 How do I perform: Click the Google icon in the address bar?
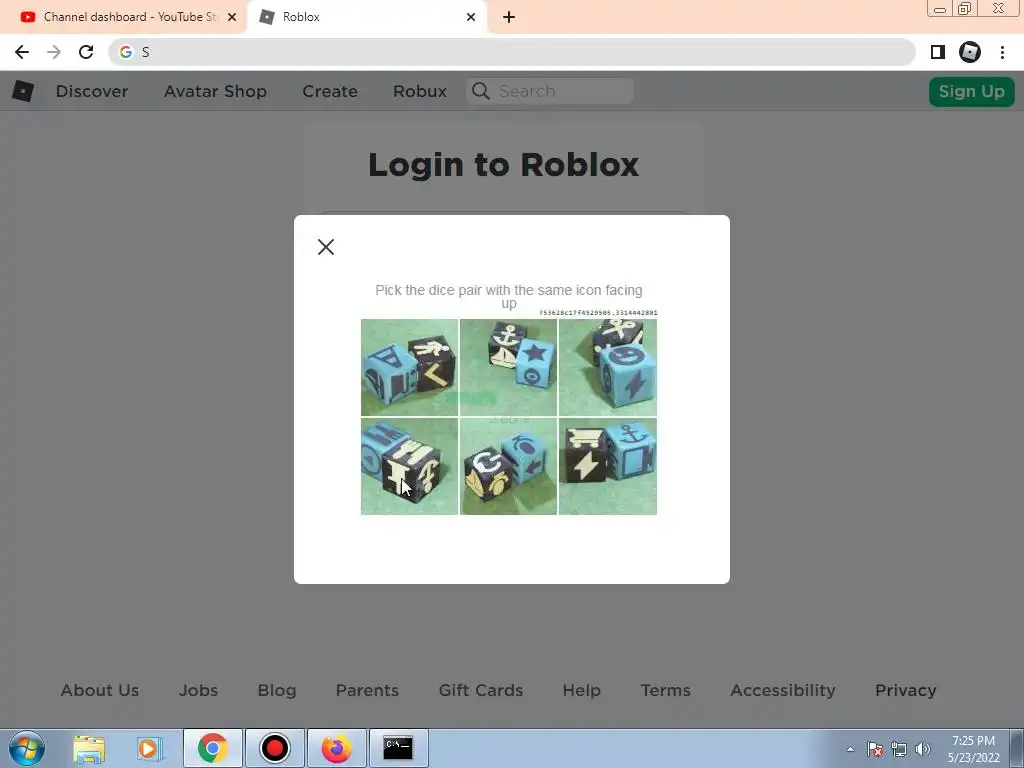coord(125,52)
